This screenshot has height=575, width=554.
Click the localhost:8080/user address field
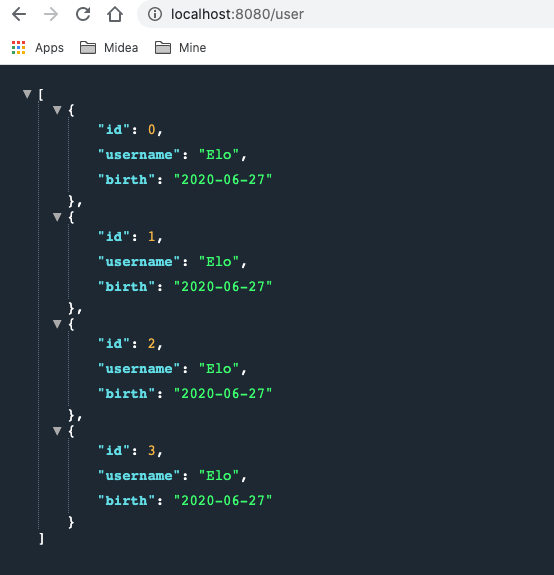click(x=345, y=14)
